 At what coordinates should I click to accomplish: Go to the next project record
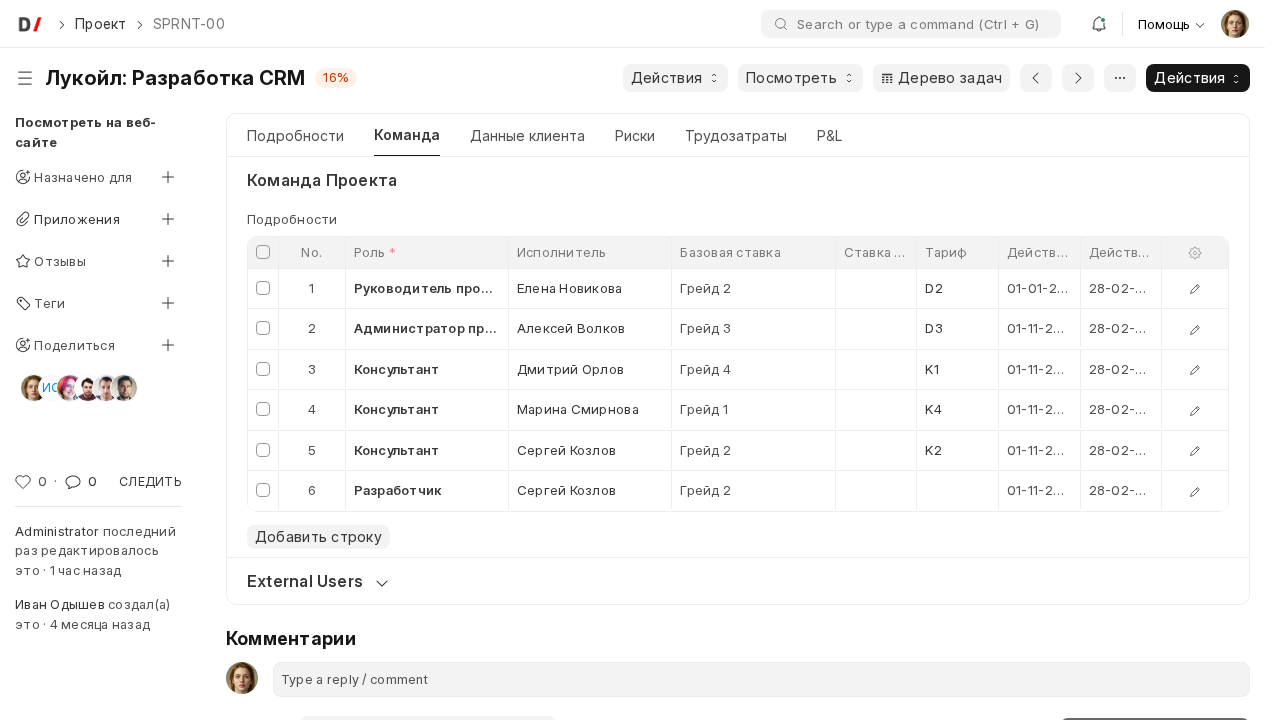pyautogui.click(x=1078, y=78)
